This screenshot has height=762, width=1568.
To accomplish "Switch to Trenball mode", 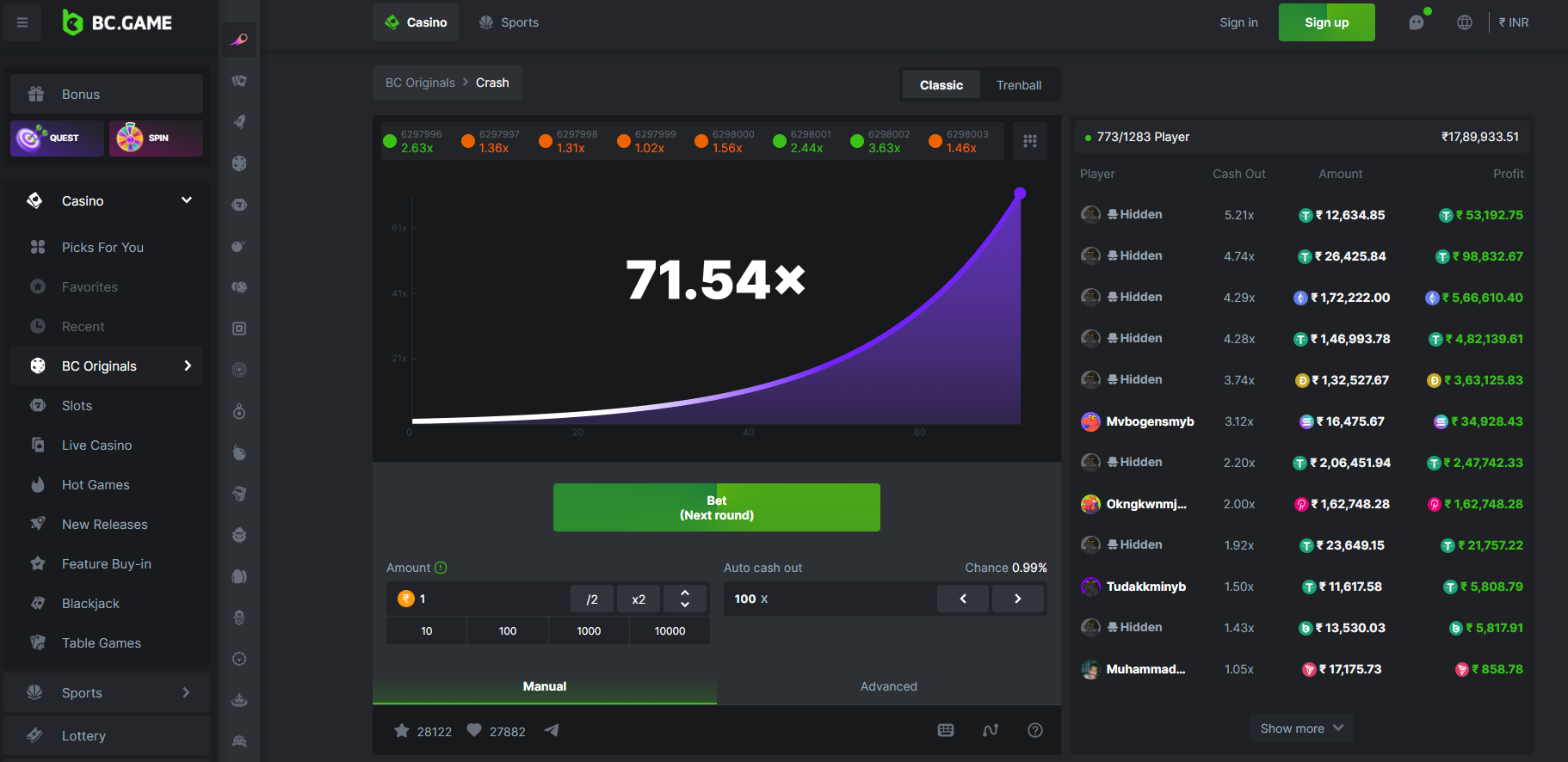I will coord(1019,85).
